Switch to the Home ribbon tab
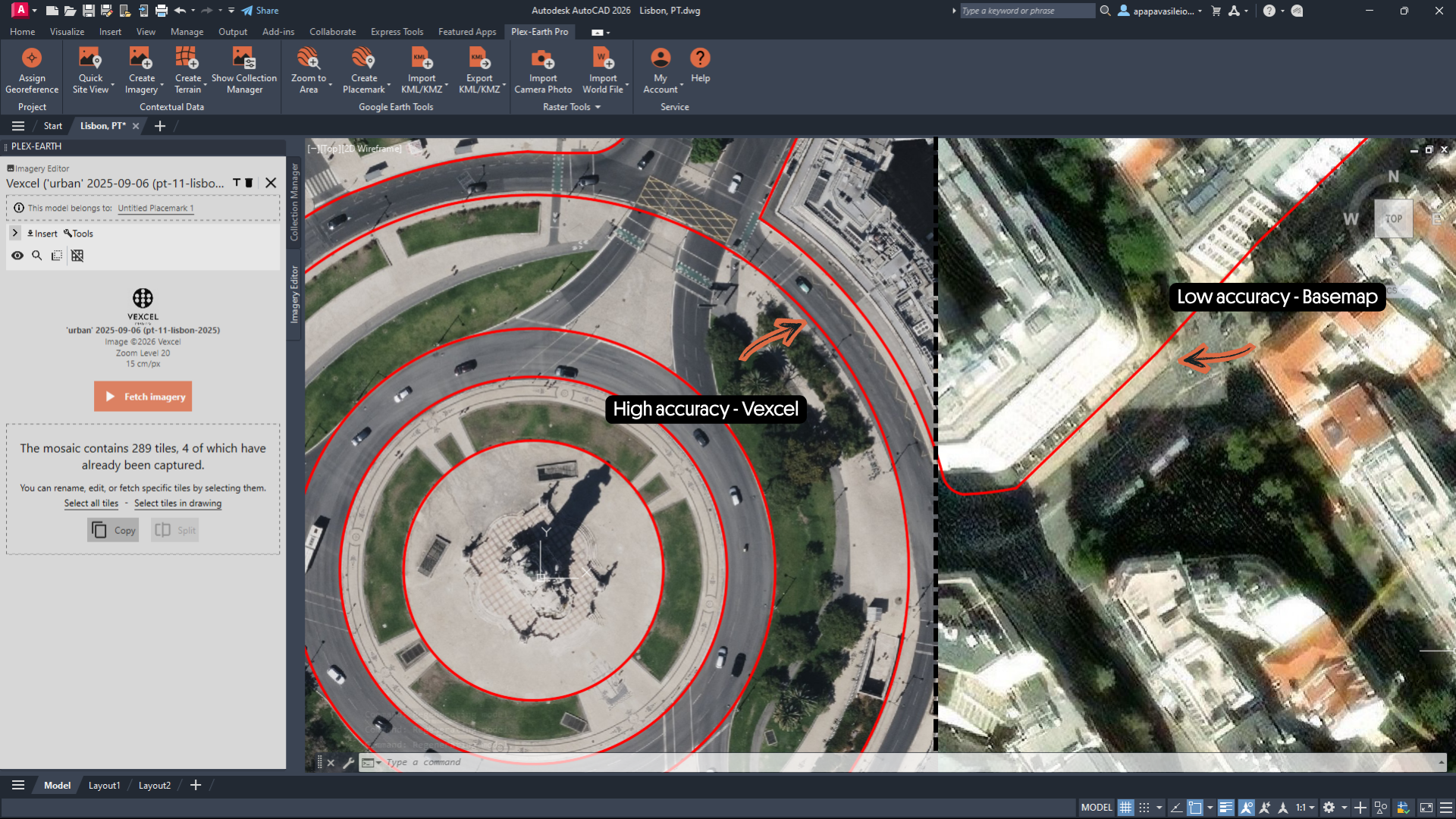This screenshot has width=1456, height=819. tap(22, 32)
